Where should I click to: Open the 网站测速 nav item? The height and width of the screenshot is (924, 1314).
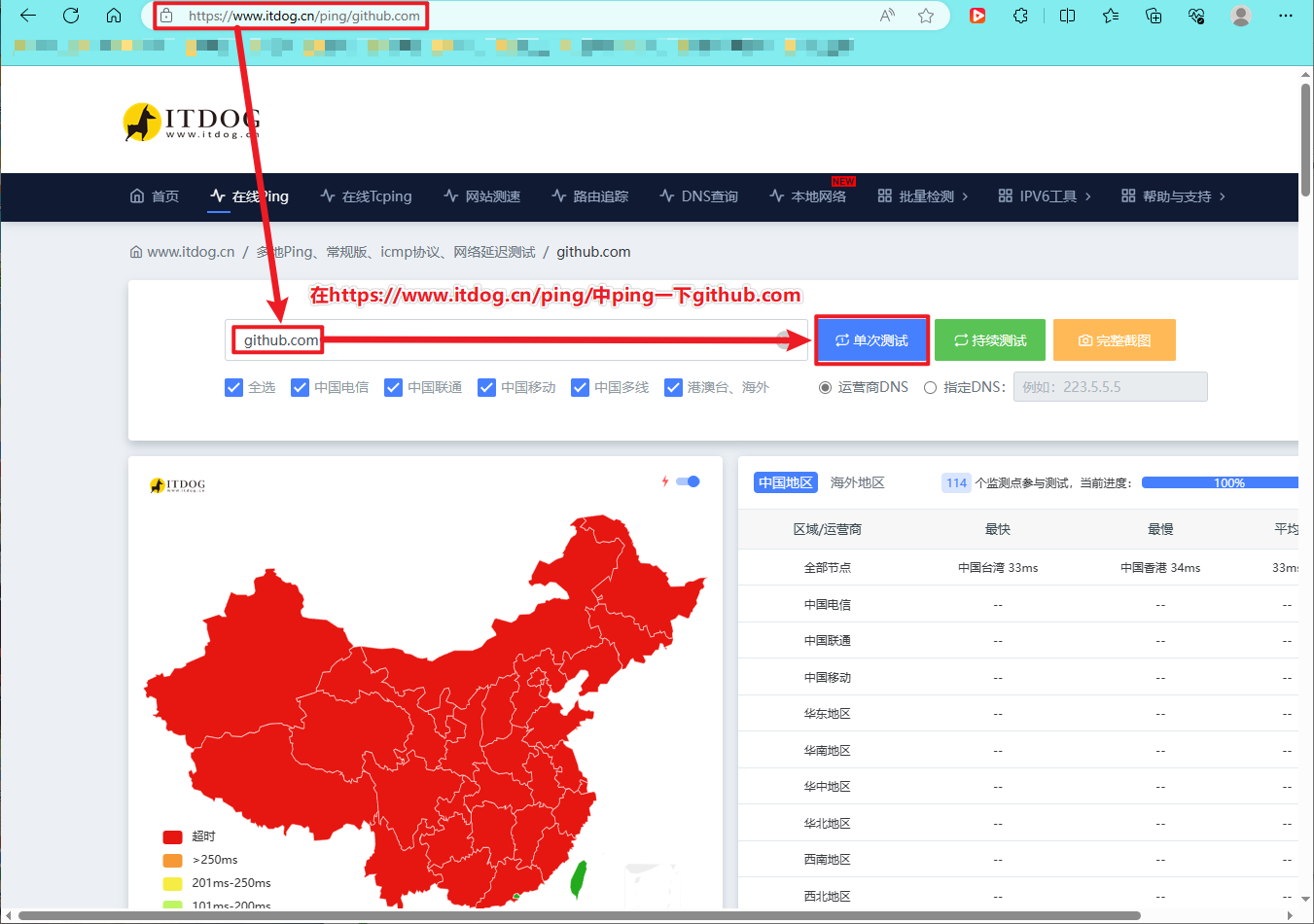(x=481, y=196)
